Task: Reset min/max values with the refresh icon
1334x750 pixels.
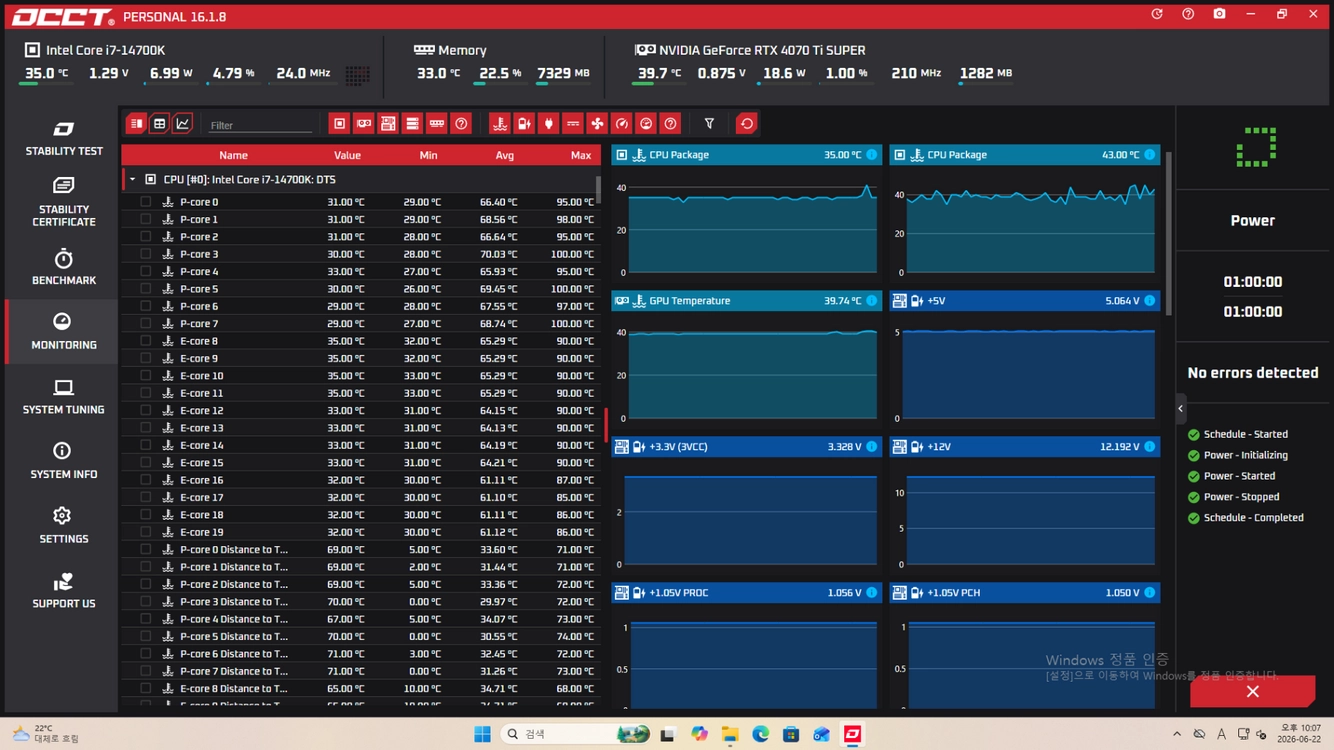Action: tap(746, 124)
